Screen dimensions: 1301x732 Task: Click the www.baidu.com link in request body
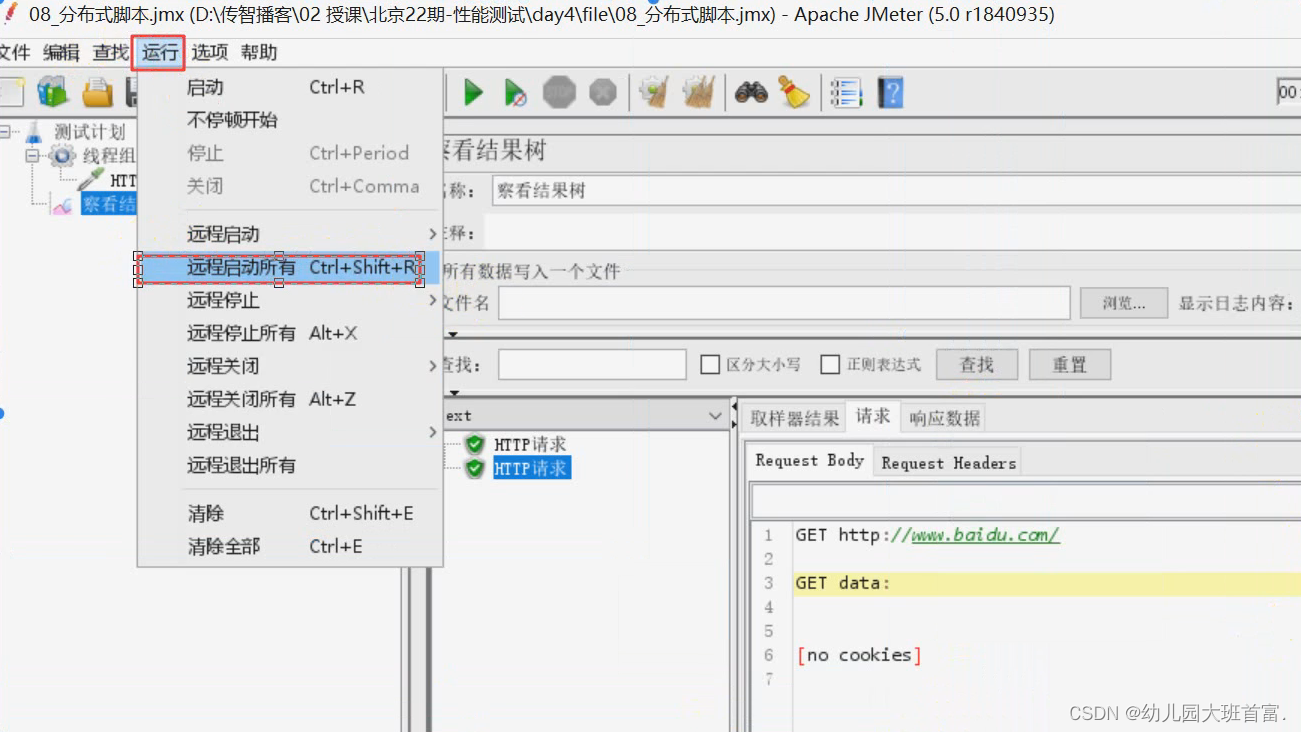[986, 535]
